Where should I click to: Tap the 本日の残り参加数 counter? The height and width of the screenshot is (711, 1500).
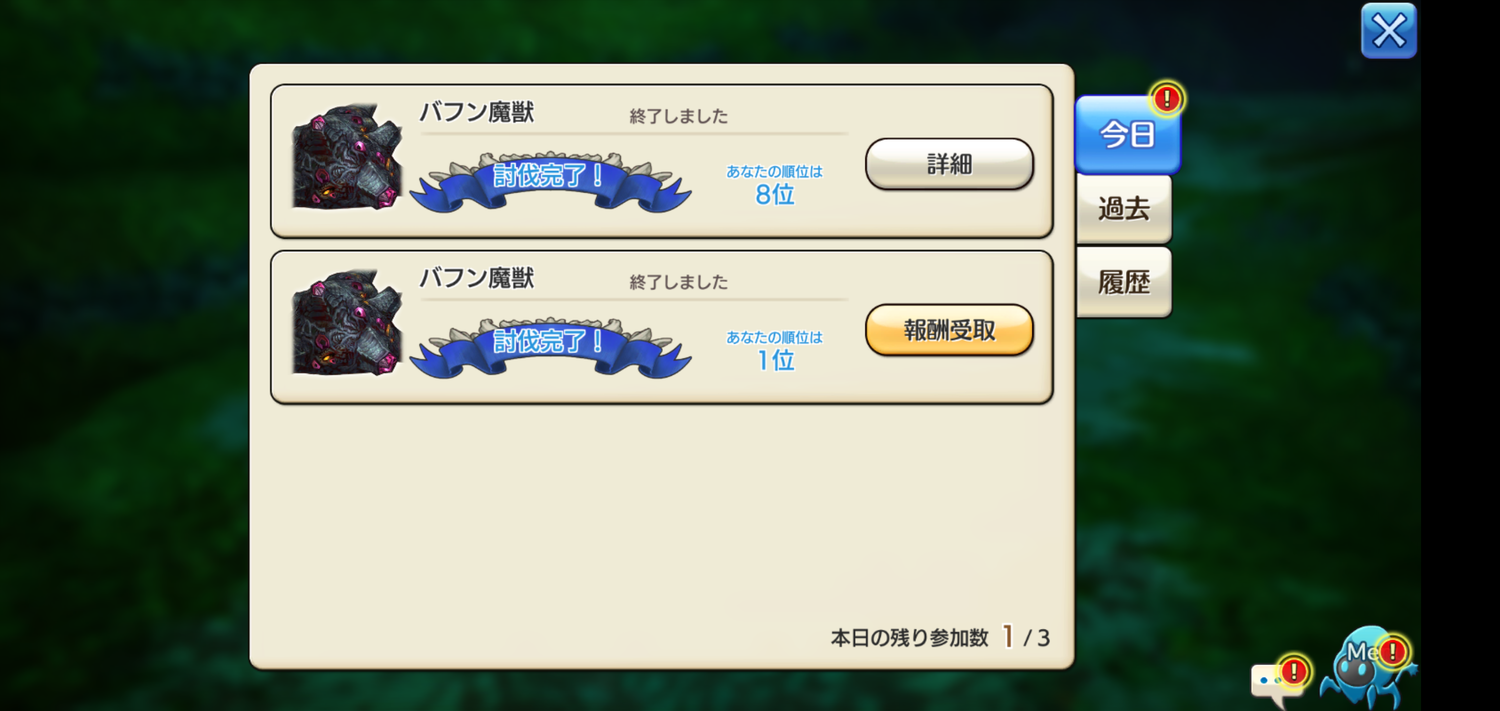[940, 637]
